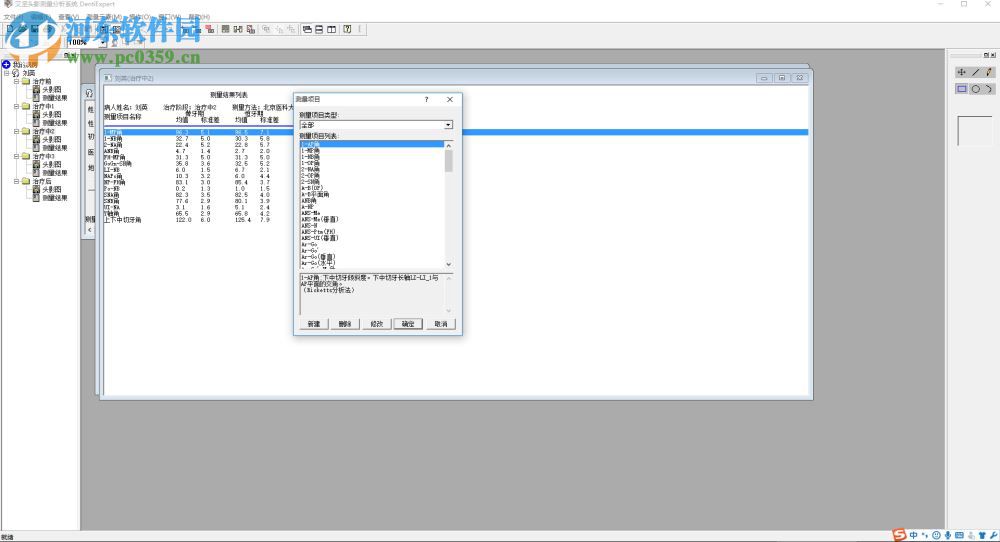
Task: Open the 帮助(H) menu
Action: pyautogui.click(x=199, y=17)
